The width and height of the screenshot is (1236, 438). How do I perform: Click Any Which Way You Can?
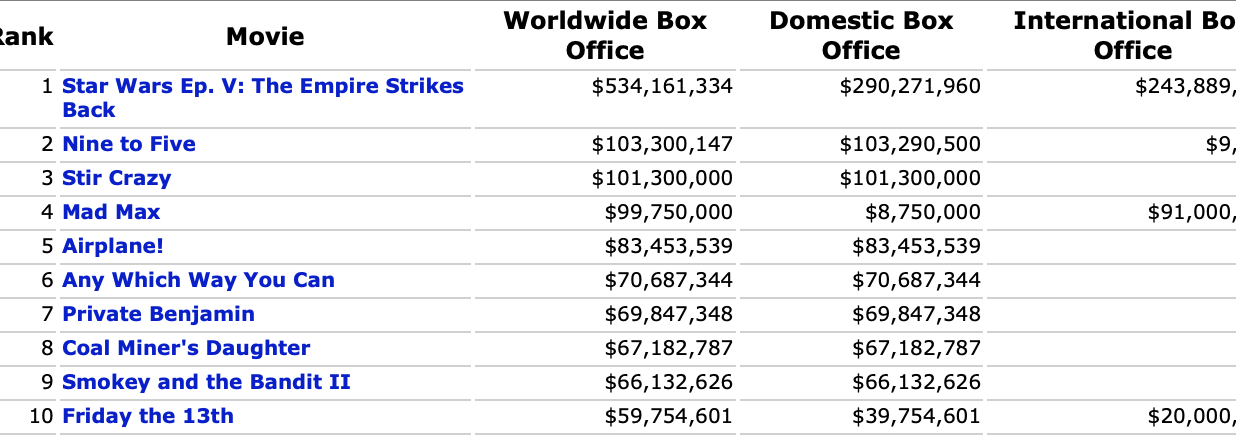[198, 280]
